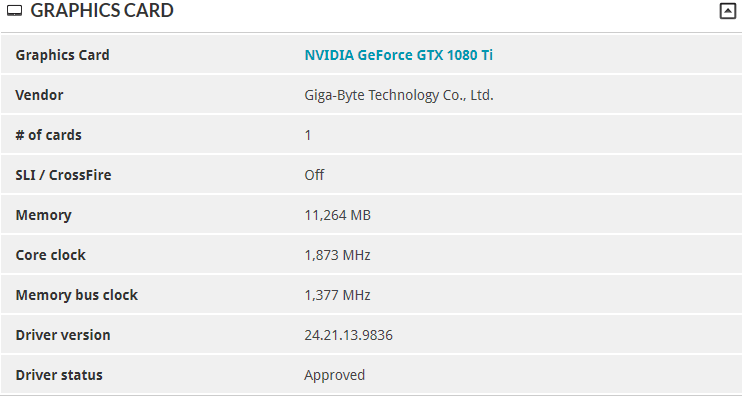This screenshot has height=397, width=742.
Task: Select the Graphics Card row label
Action: tap(62, 55)
